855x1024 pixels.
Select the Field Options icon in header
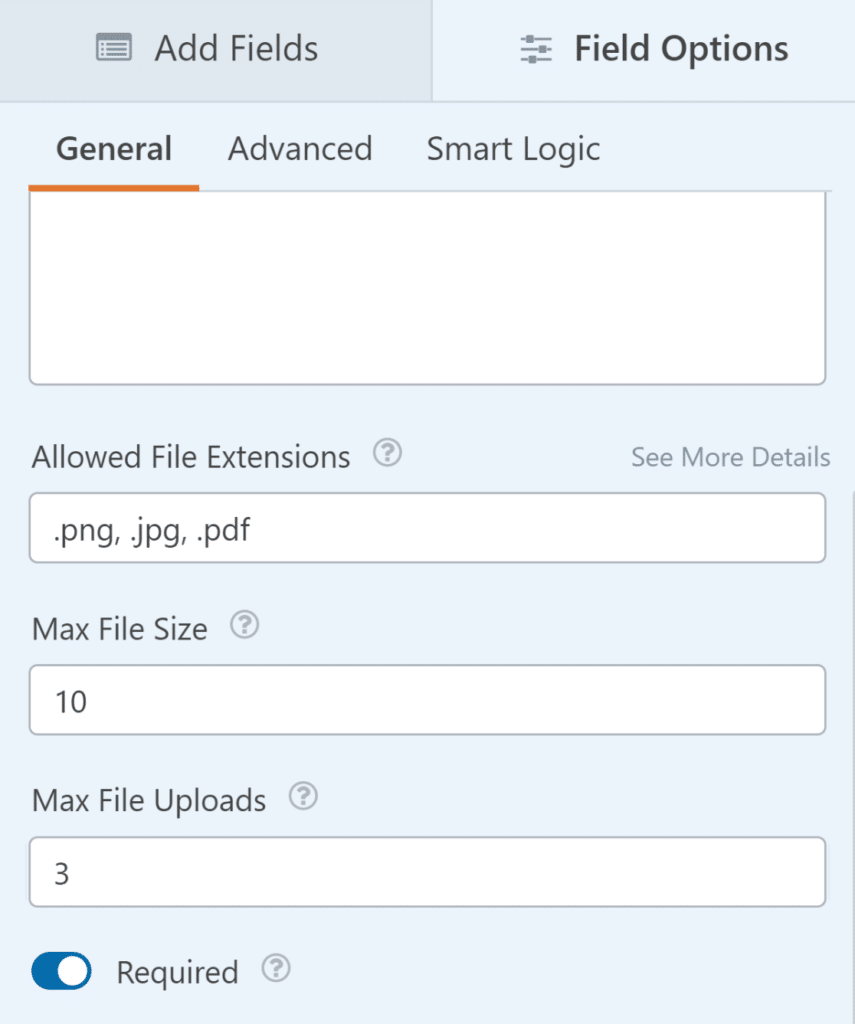point(536,47)
